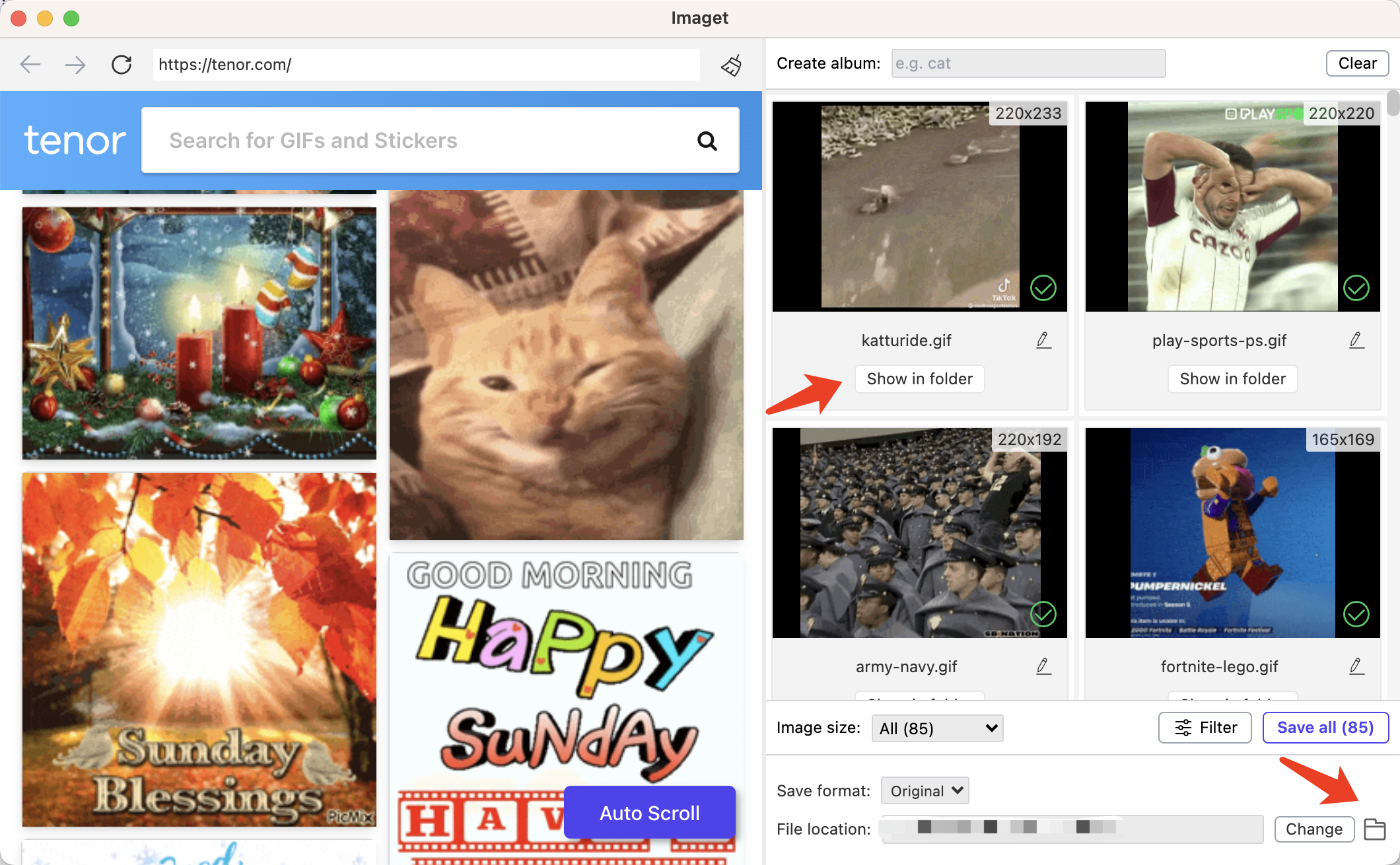Toggle the green checkmark on fortnite-lego.gif
This screenshot has width=1400, height=865.
(x=1357, y=614)
